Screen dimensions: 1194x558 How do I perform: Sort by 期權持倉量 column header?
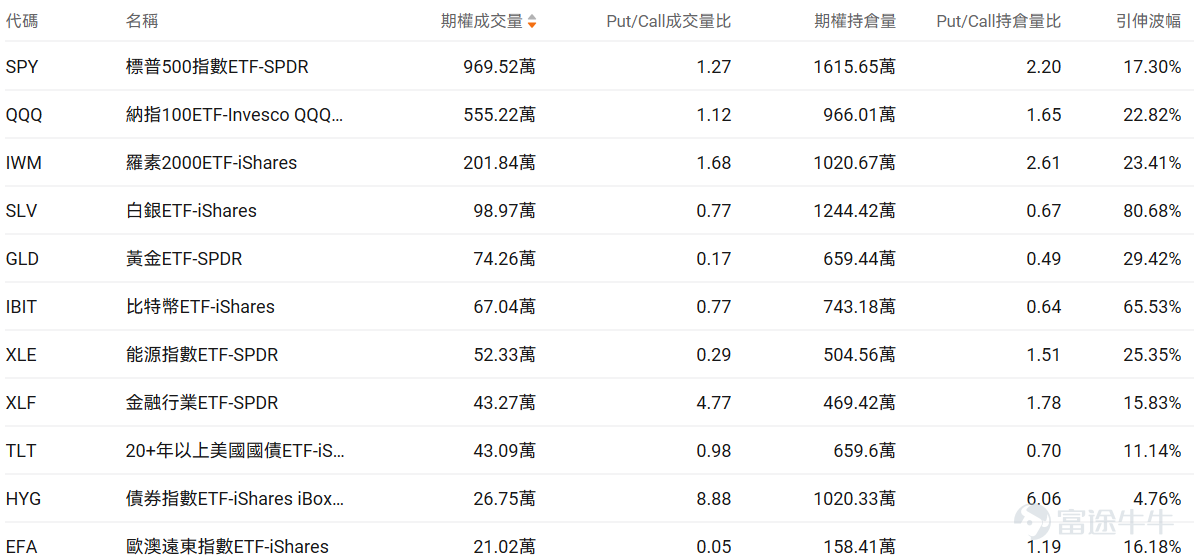(x=855, y=21)
